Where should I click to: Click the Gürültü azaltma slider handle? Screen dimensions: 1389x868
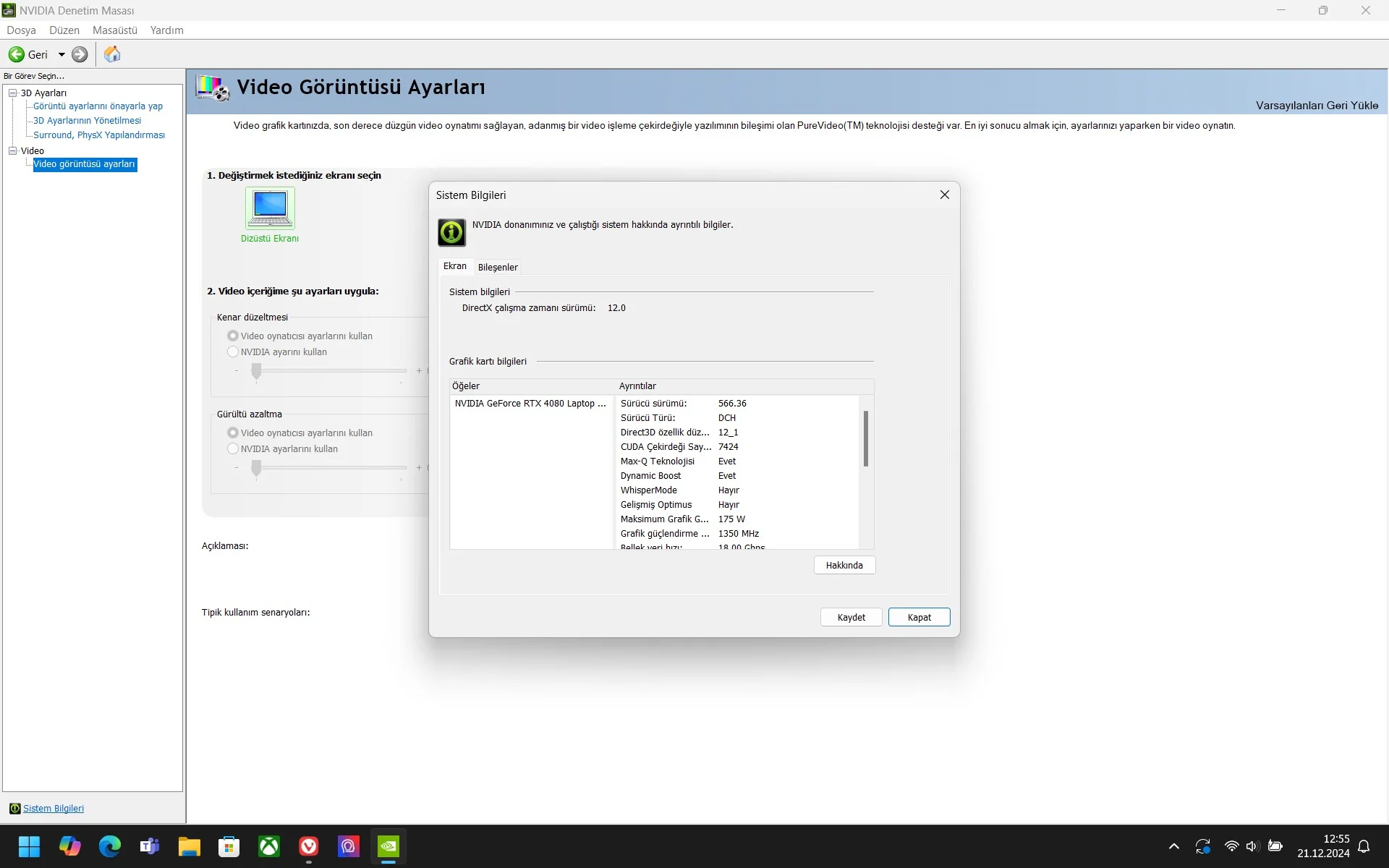coord(256,468)
